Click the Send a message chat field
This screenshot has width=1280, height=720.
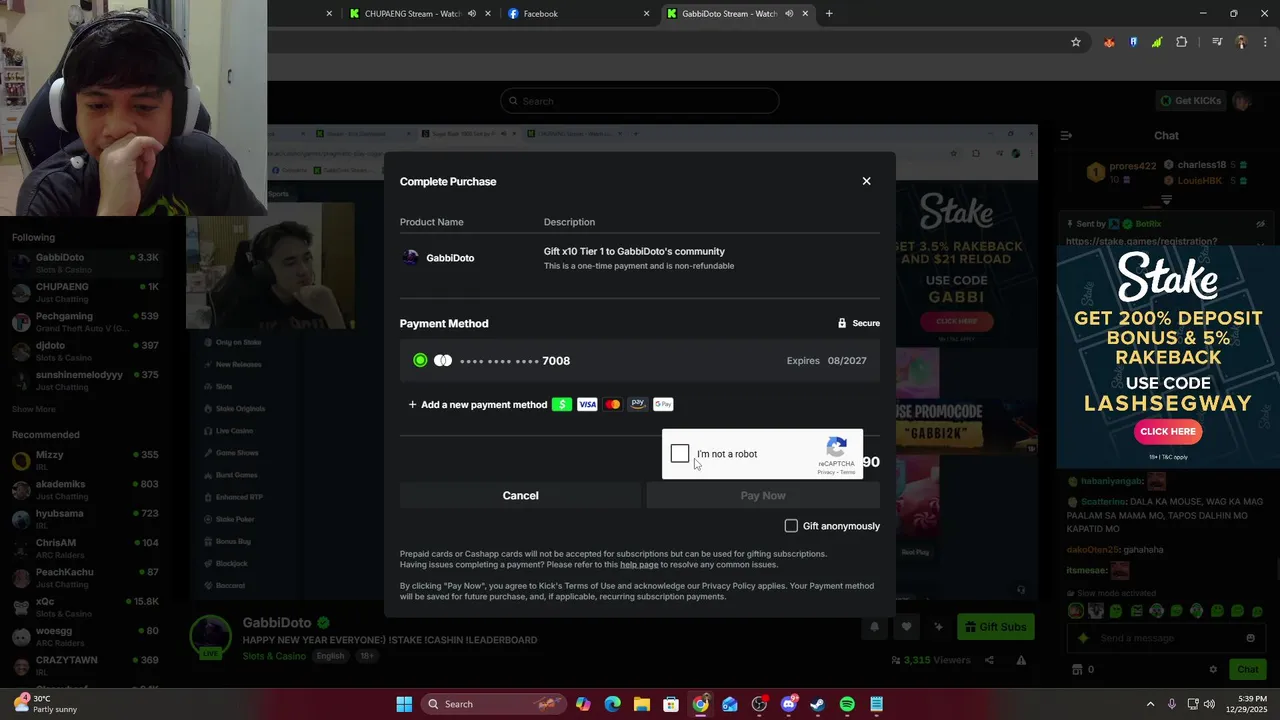pyautogui.click(x=1168, y=638)
